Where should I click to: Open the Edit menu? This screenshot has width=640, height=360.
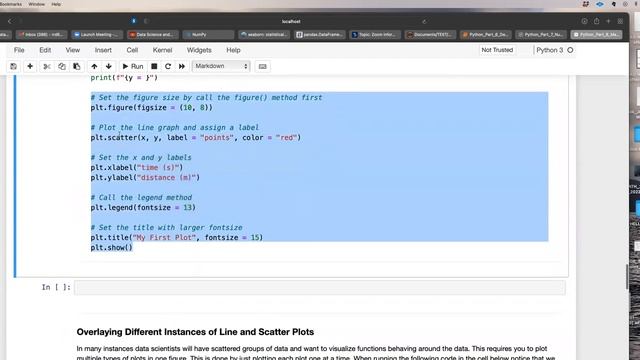pyautogui.click(x=45, y=50)
